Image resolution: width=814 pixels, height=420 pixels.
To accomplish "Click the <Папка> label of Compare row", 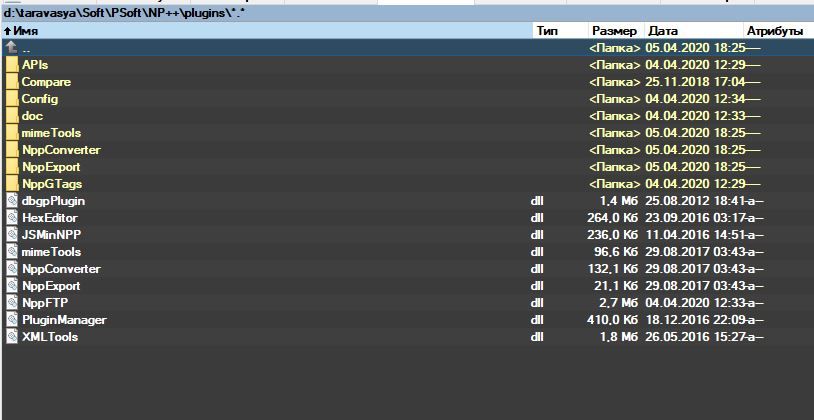I will (x=615, y=82).
